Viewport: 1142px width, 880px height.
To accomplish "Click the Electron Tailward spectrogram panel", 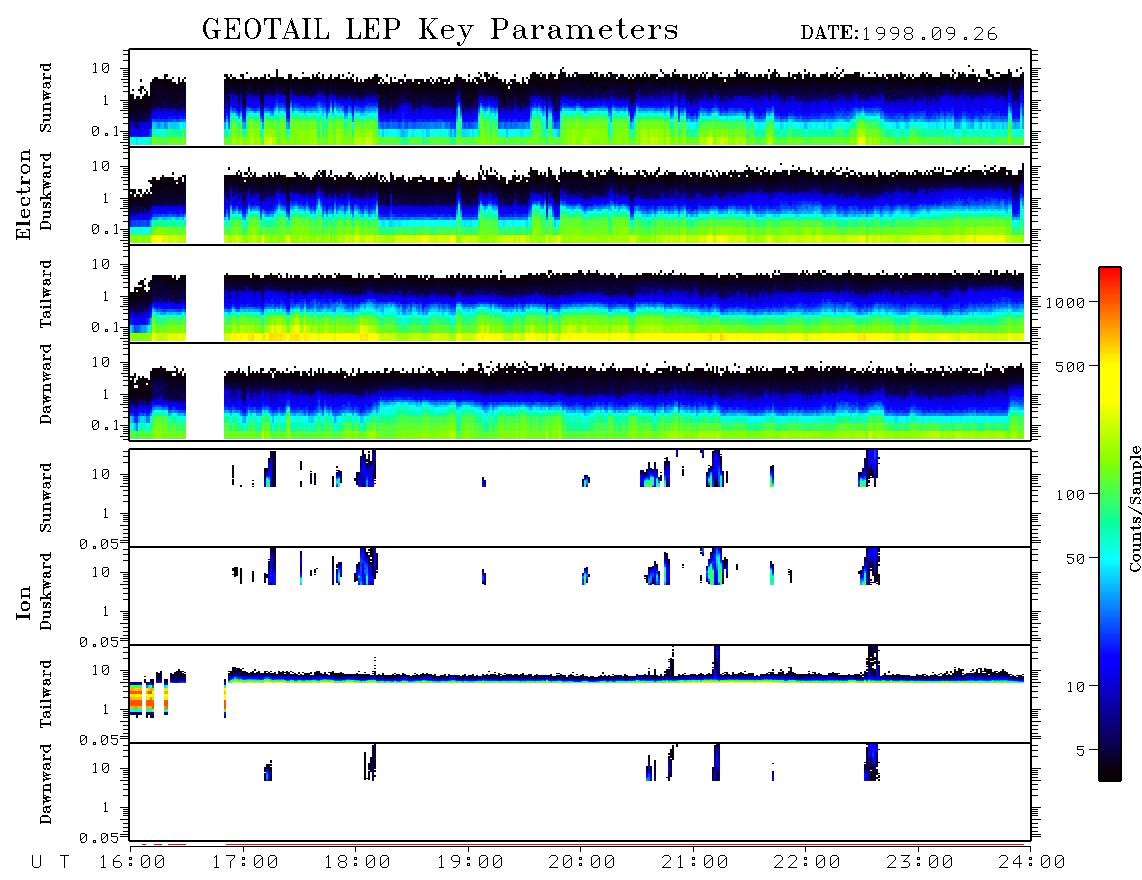I will coord(580,294).
